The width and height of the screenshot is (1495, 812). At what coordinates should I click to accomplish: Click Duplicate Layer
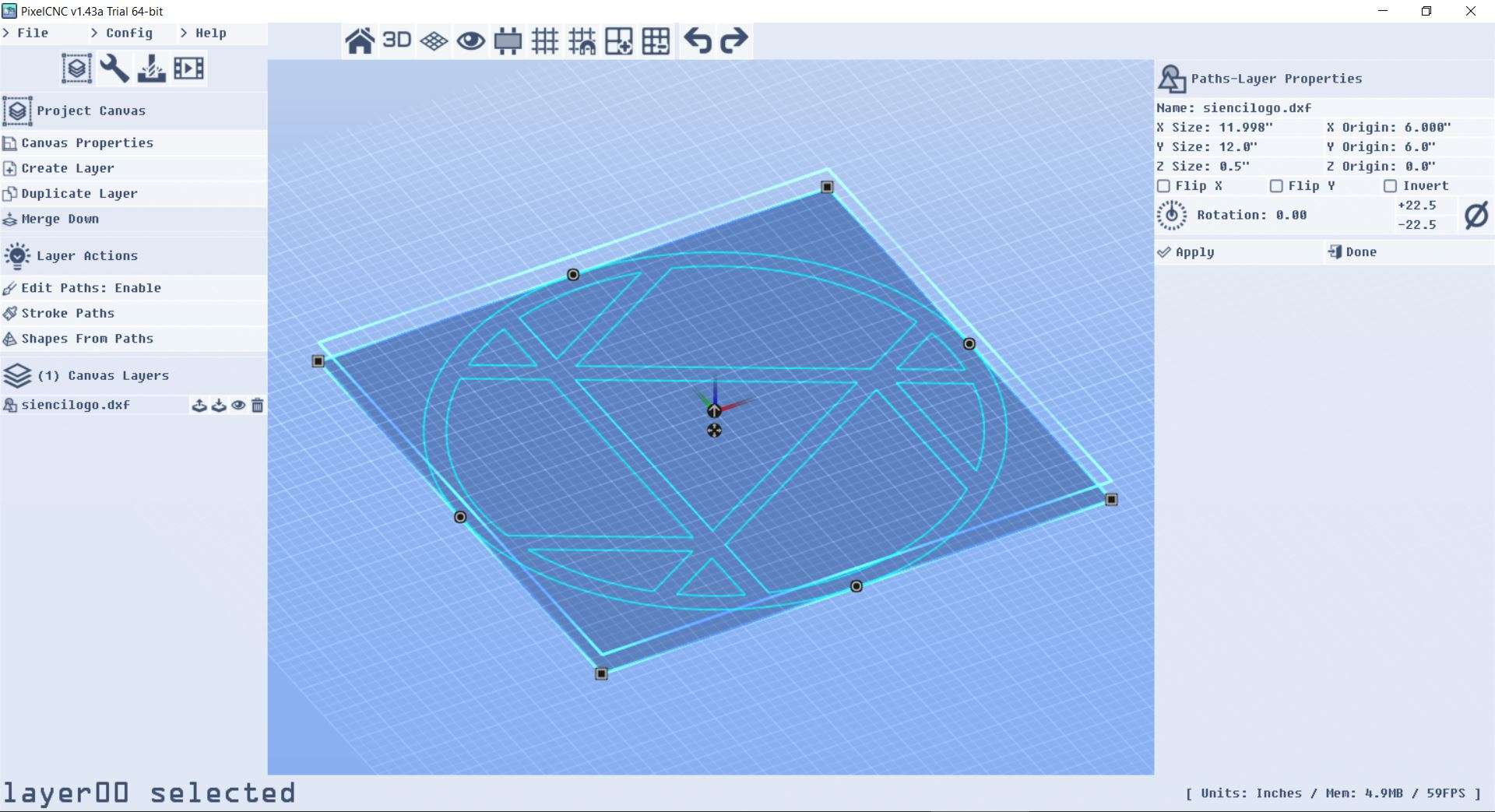[x=133, y=194]
